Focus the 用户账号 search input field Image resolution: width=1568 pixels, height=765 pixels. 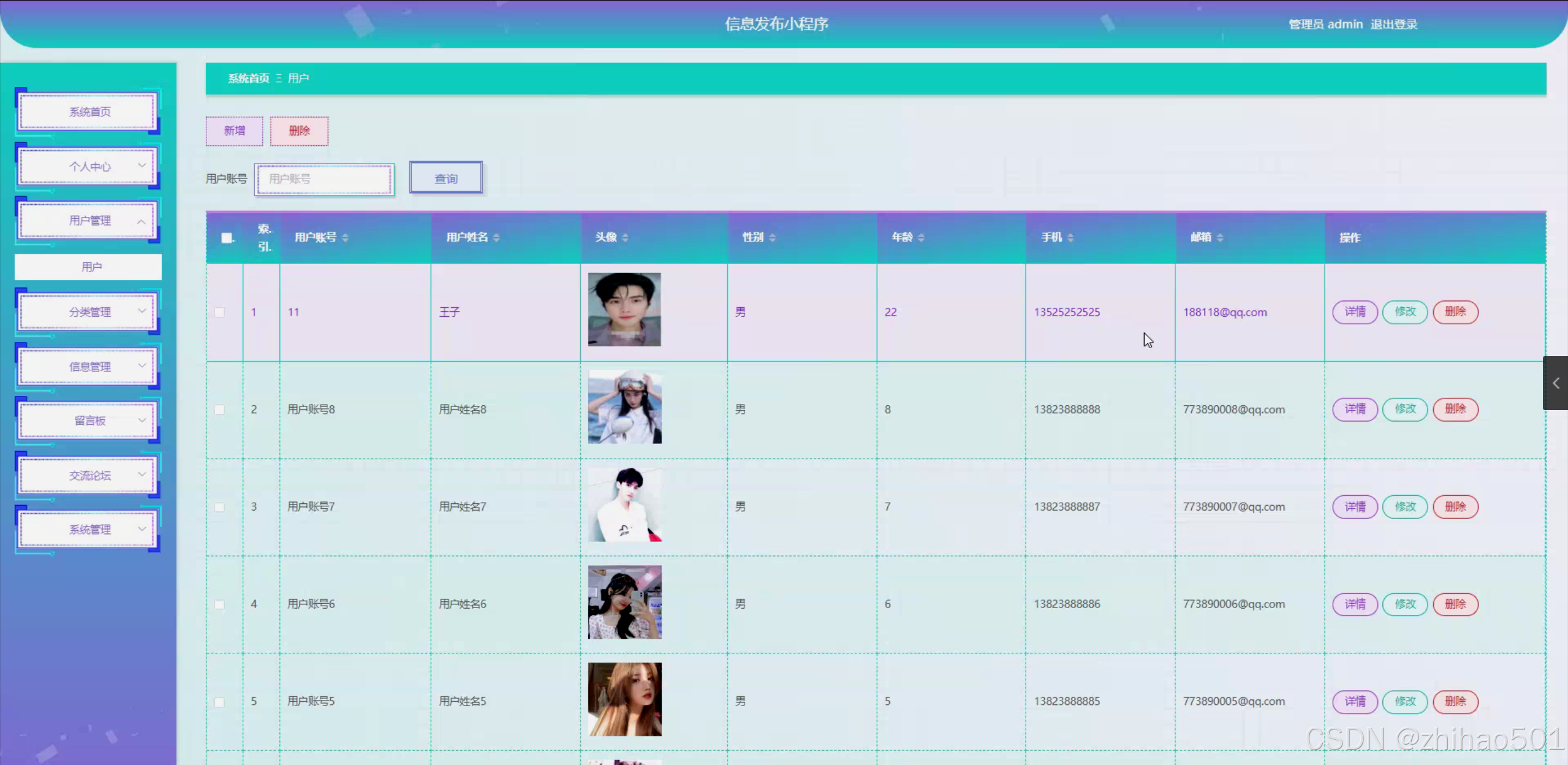tap(324, 179)
